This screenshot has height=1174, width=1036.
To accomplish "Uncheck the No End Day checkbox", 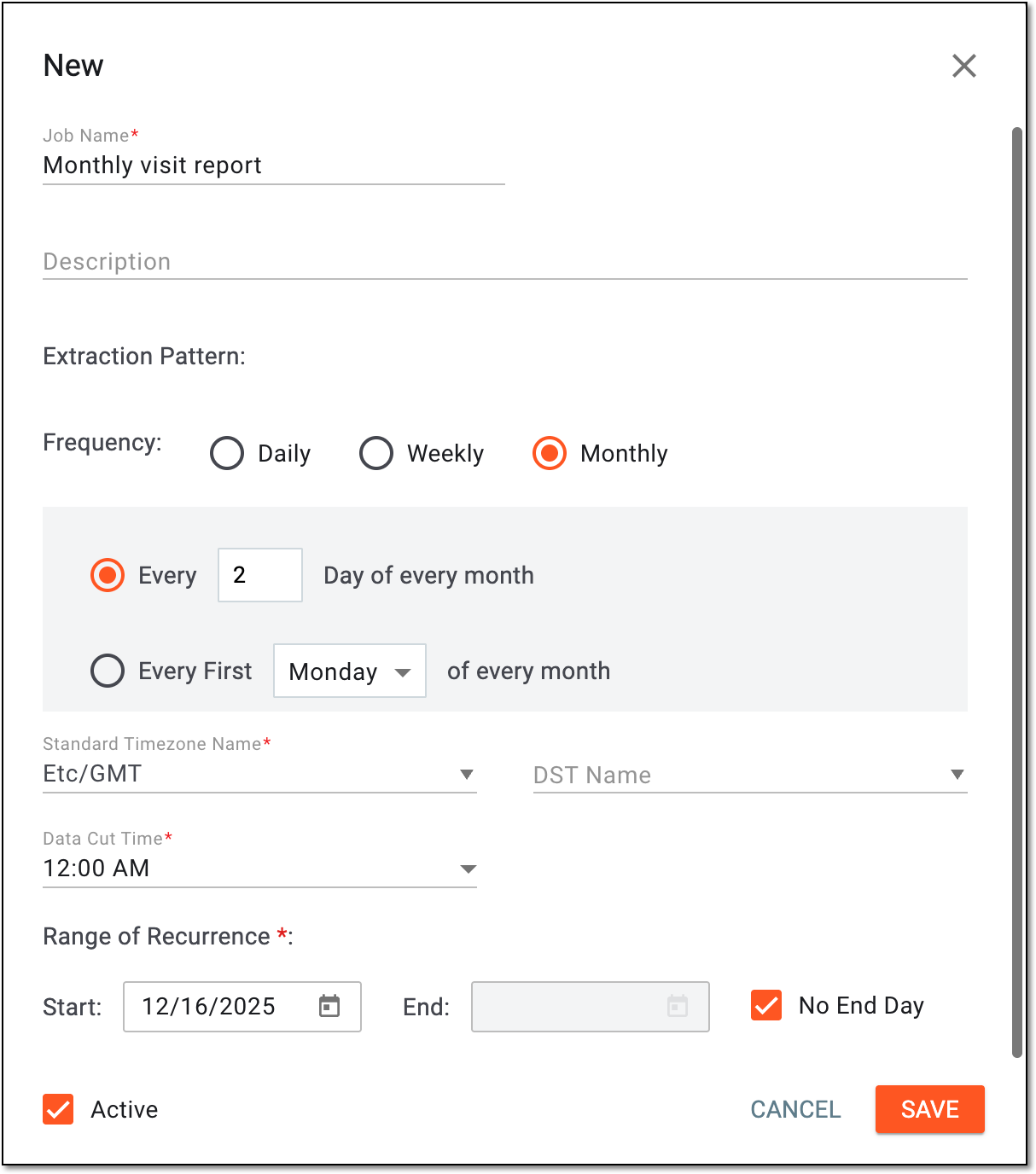I will coord(766,1005).
